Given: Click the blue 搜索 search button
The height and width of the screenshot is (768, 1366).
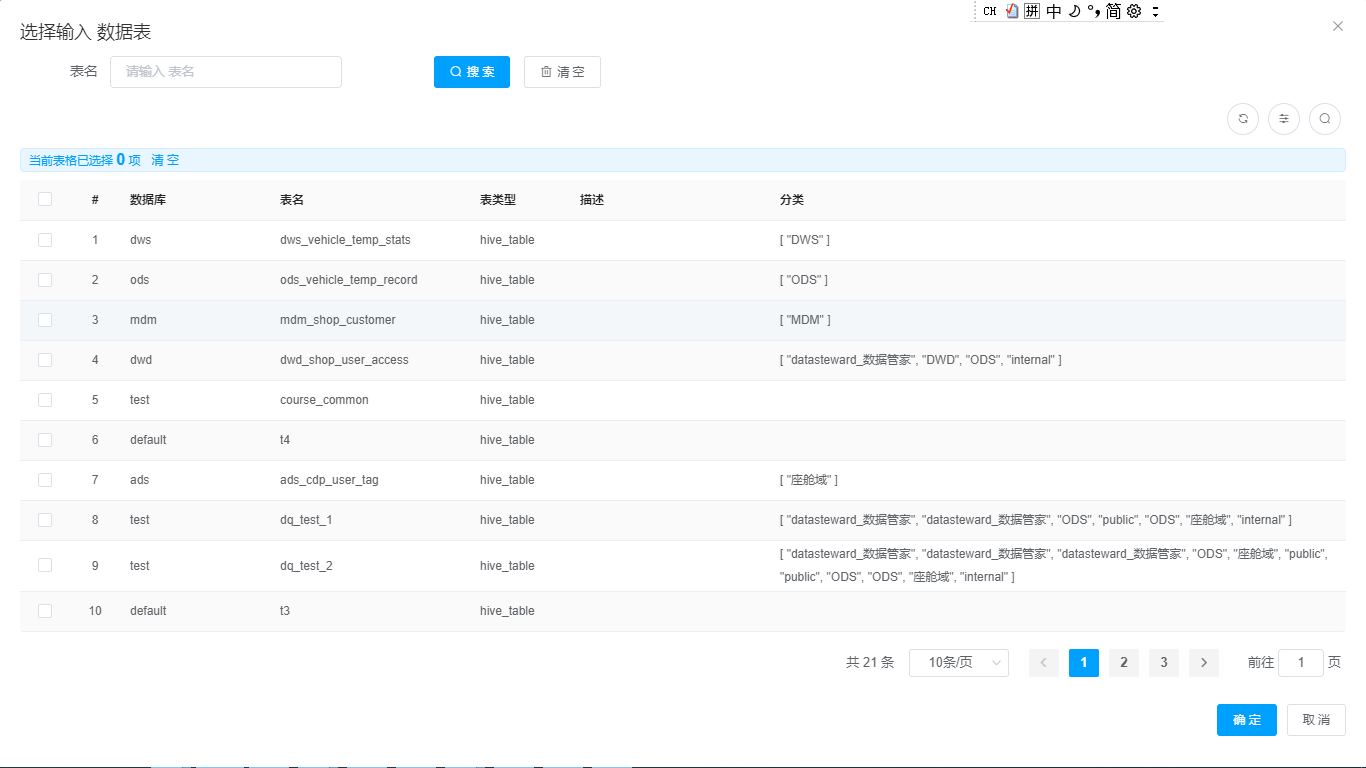Looking at the screenshot, I should pos(472,72).
